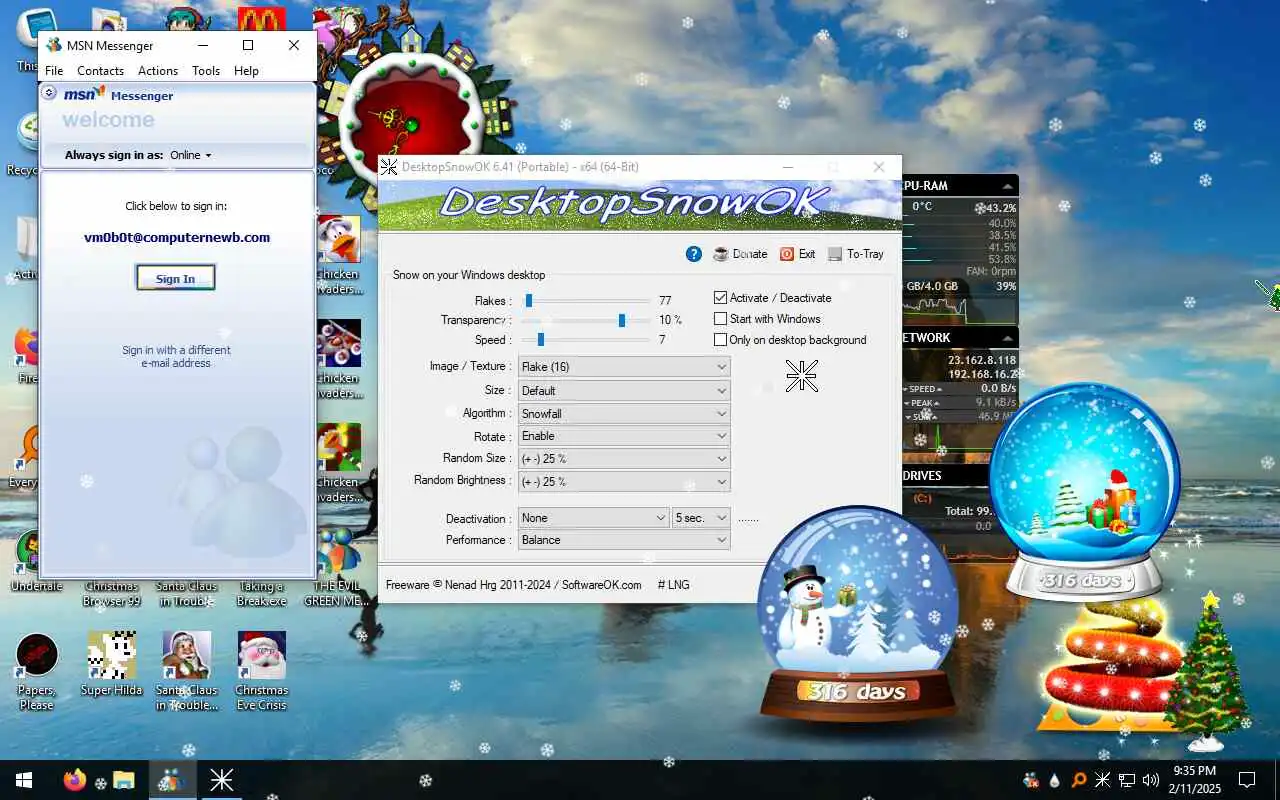Viewport: 1280px width, 800px height.
Task: Open Santa Claus in Trouble shortcut beside Super Hilda
Action: coord(187,670)
